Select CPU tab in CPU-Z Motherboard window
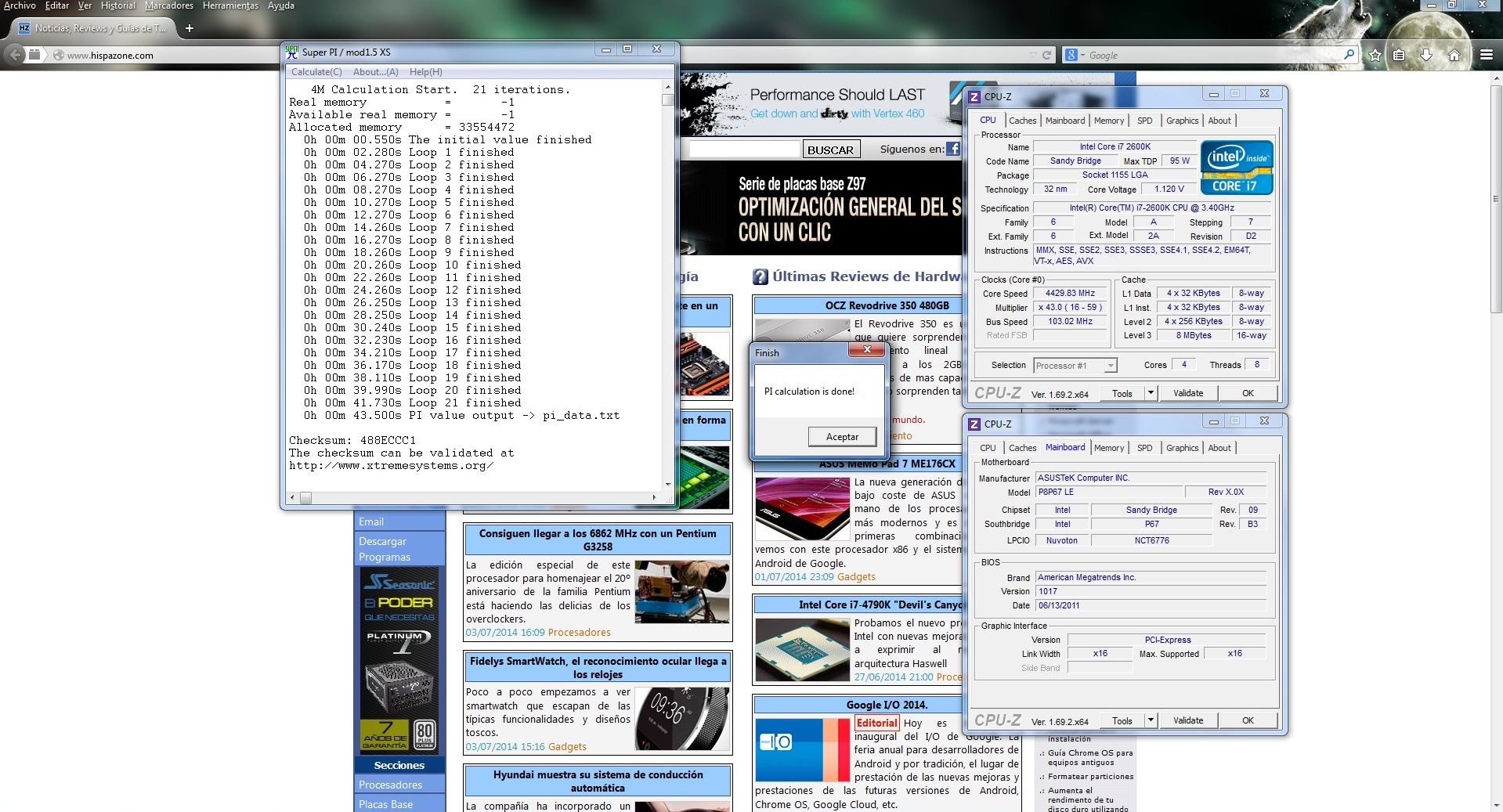This screenshot has width=1503, height=812. point(988,448)
